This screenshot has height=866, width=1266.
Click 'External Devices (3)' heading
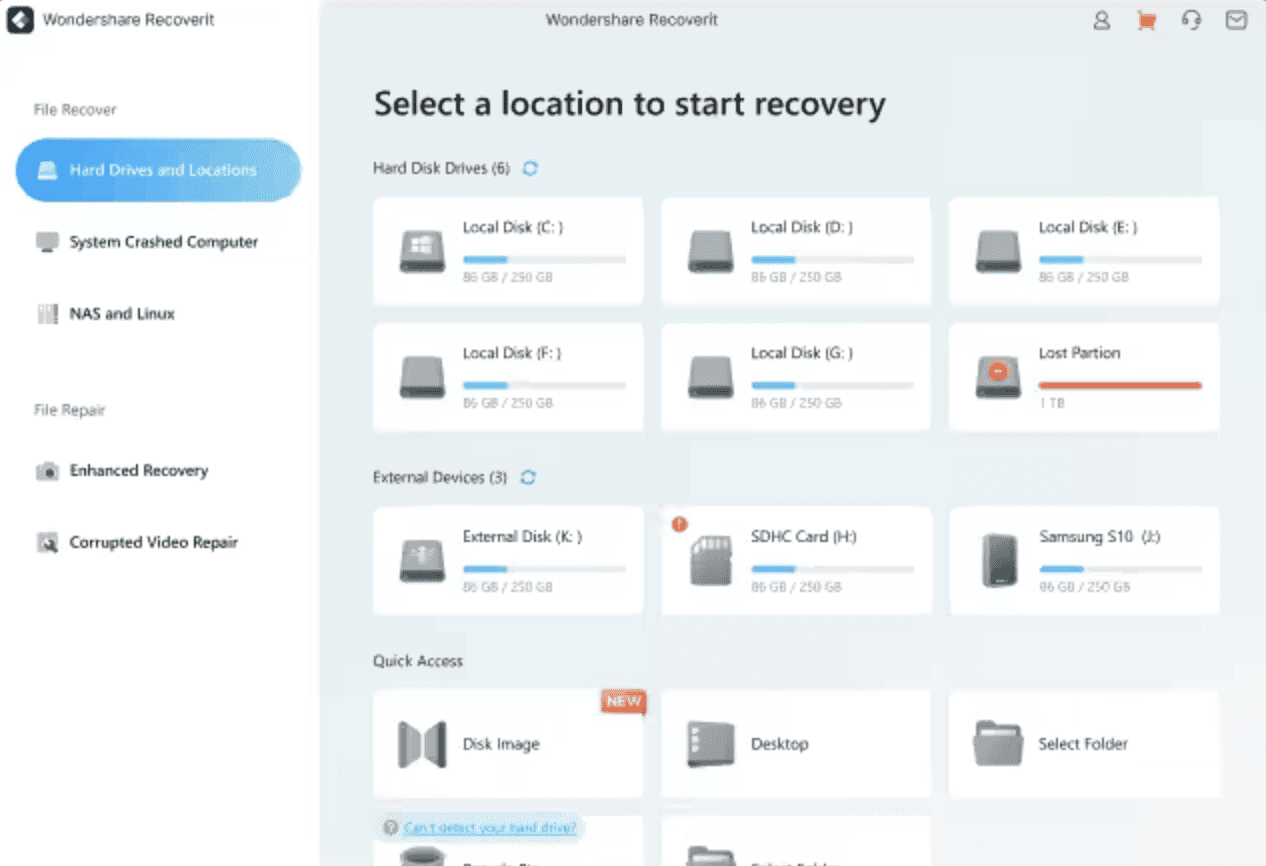(441, 478)
